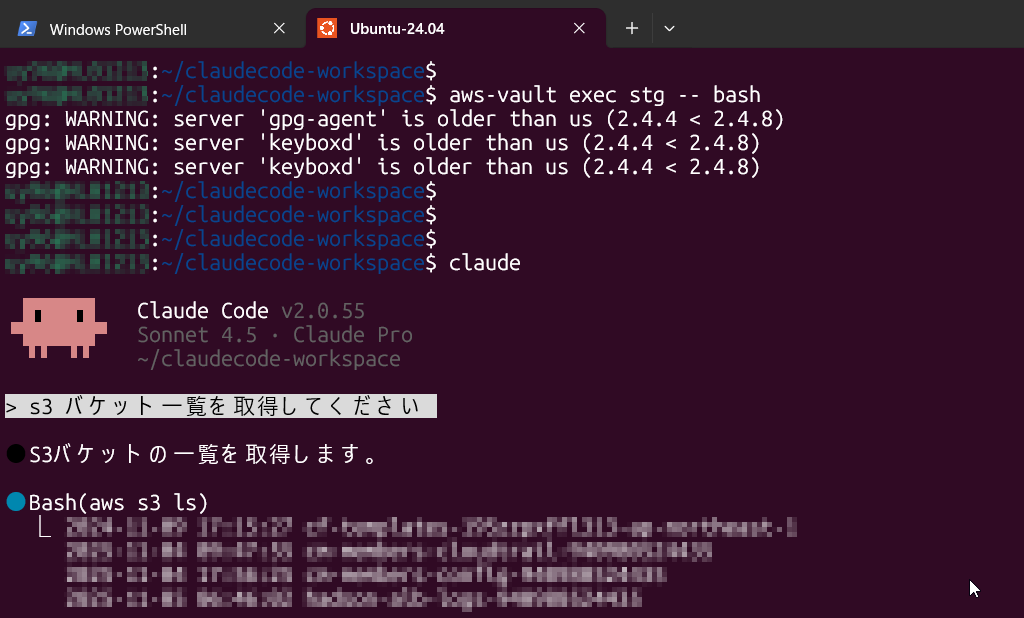Image resolution: width=1024 pixels, height=618 pixels.
Task: Click the new tab plus icon
Action: pos(631,28)
